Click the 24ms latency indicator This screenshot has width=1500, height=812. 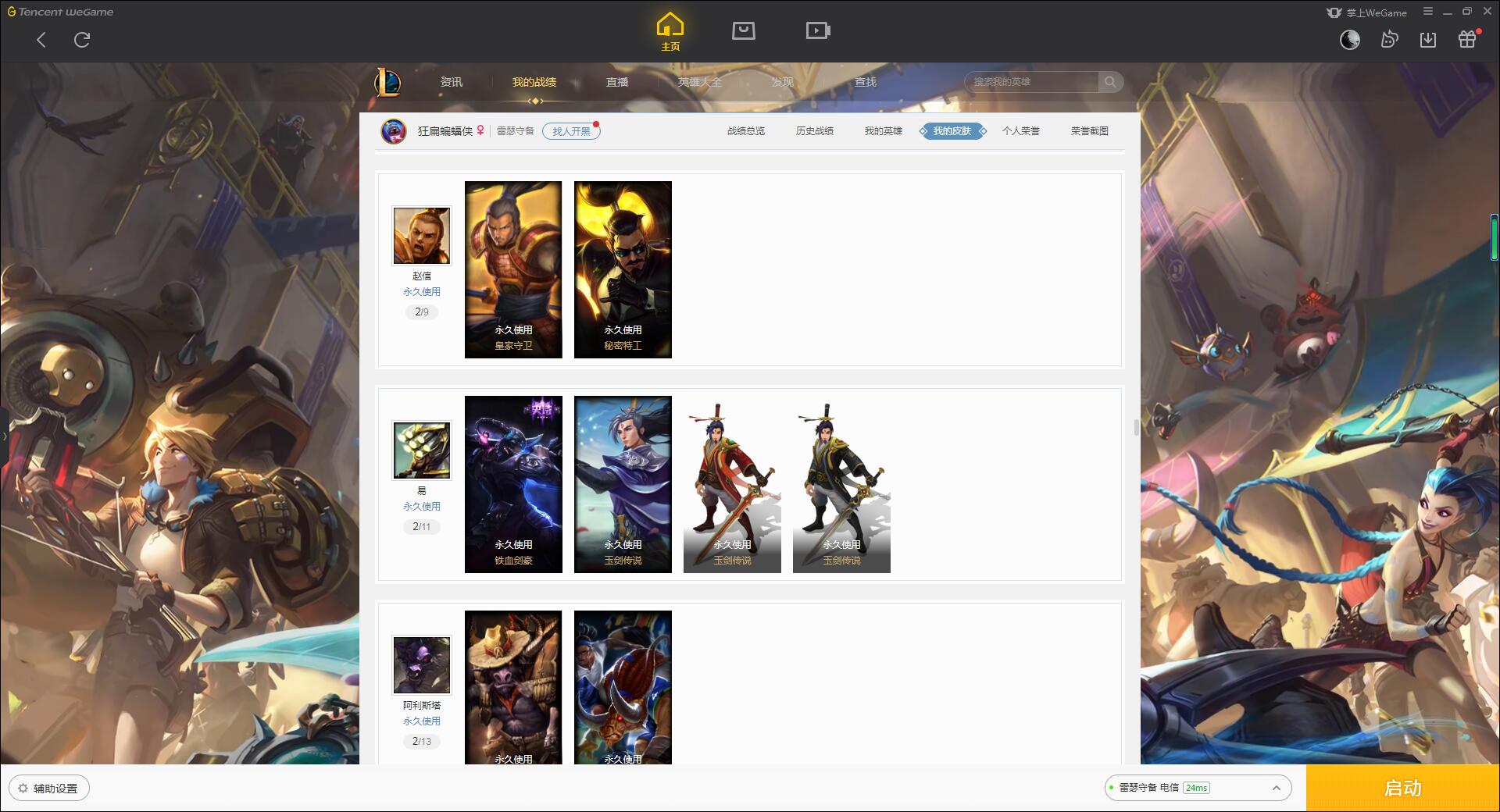coord(1196,789)
